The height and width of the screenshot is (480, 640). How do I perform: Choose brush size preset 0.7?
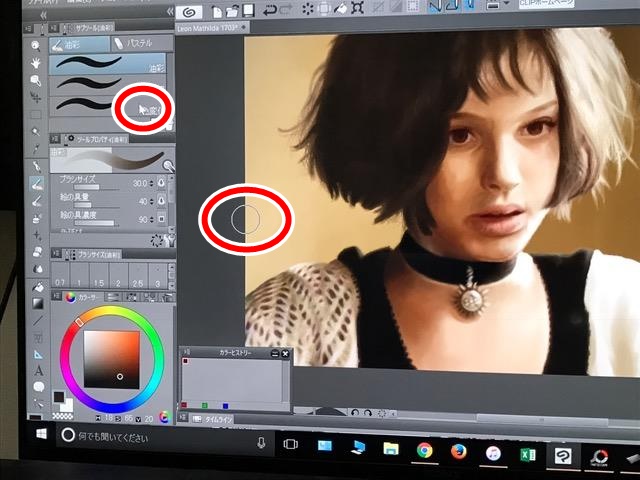[x=60, y=276]
